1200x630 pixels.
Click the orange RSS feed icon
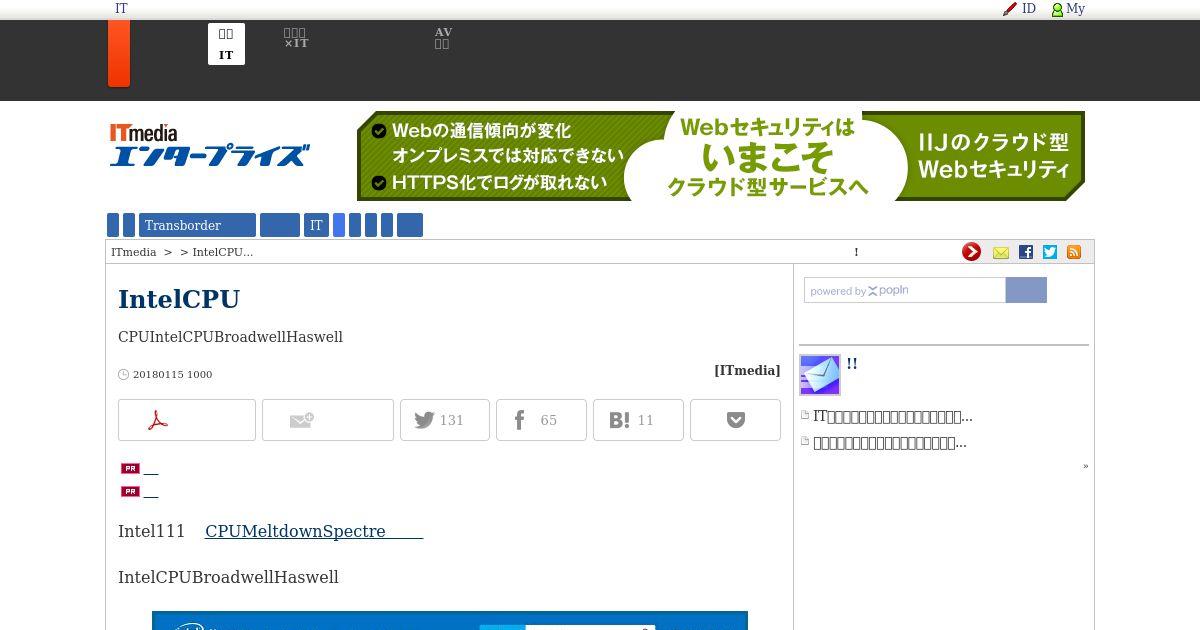[1074, 252]
